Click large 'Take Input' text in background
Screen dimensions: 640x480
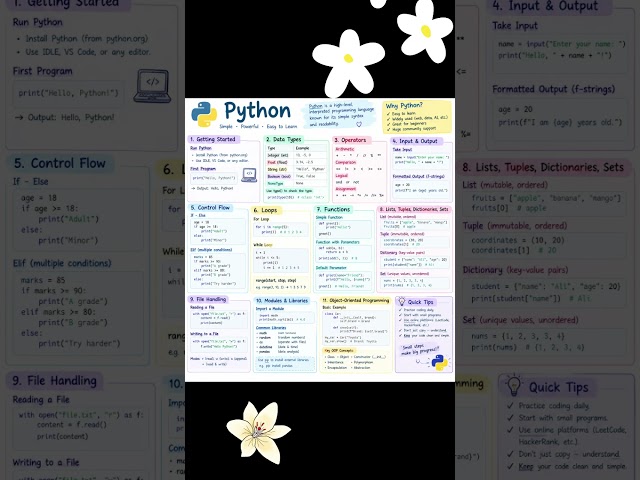coord(515,26)
